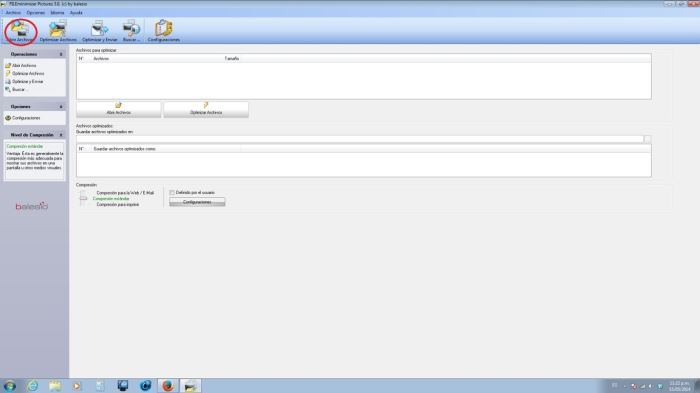This screenshot has height=393, width=700.
Task: Open the Windows Start menu
Action: click(x=10, y=385)
